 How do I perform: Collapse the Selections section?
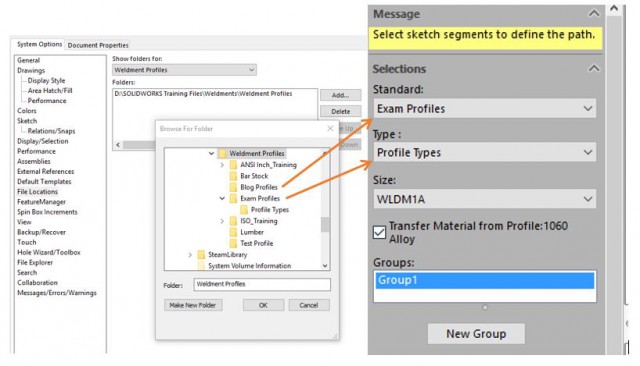[594, 68]
